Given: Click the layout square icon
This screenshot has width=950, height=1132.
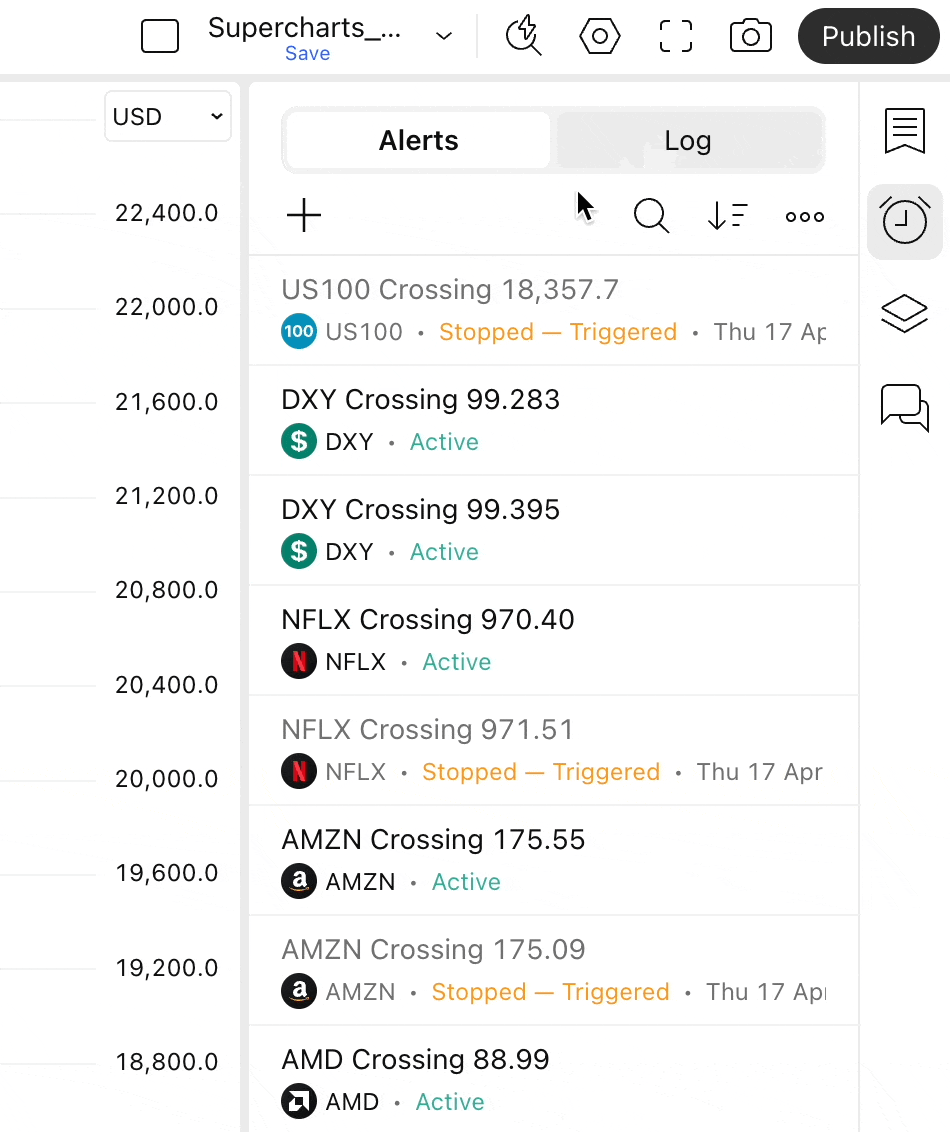Looking at the screenshot, I should (160, 36).
